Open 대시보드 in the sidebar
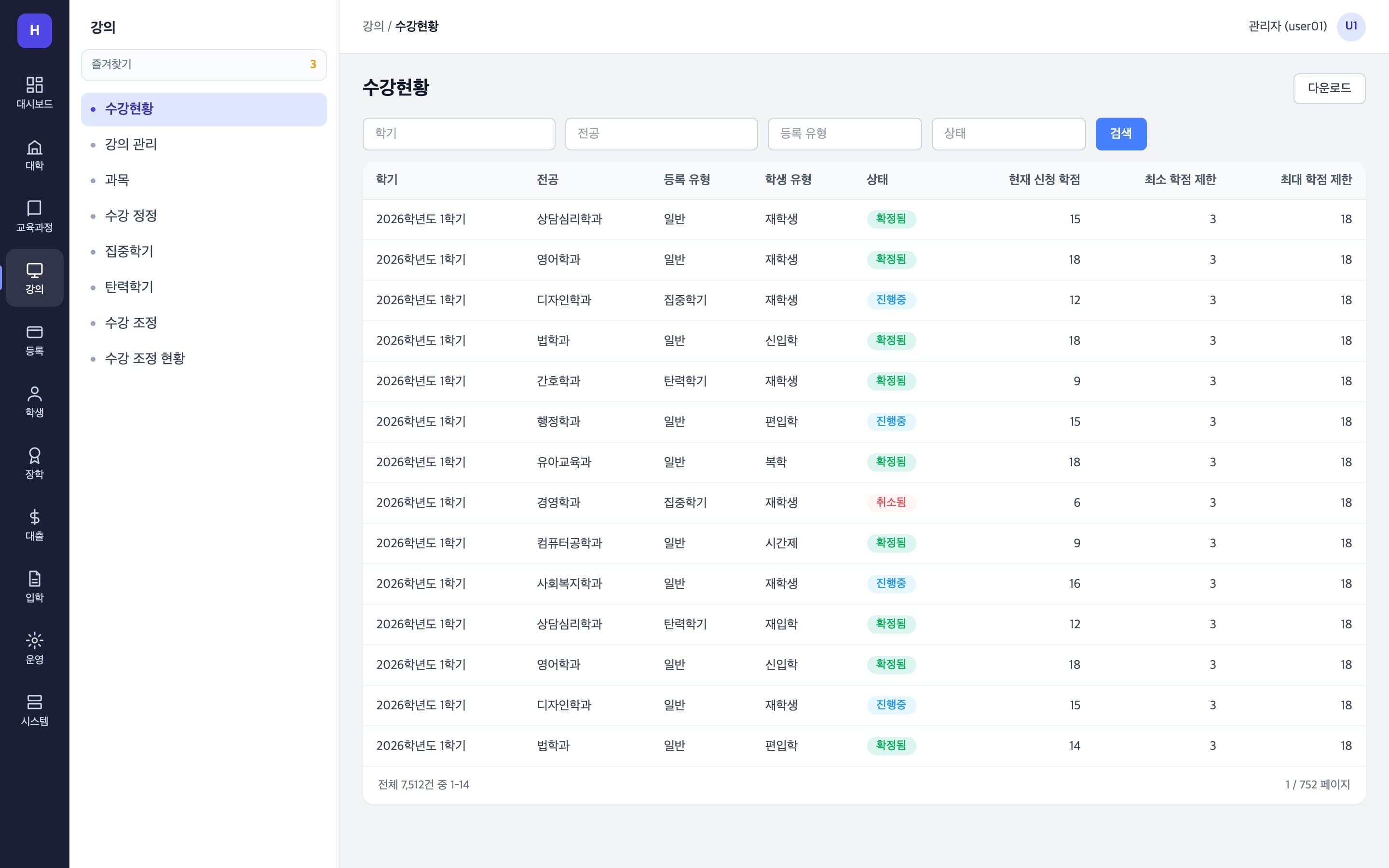Screen dimensions: 1389x868 (x=34, y=93)
